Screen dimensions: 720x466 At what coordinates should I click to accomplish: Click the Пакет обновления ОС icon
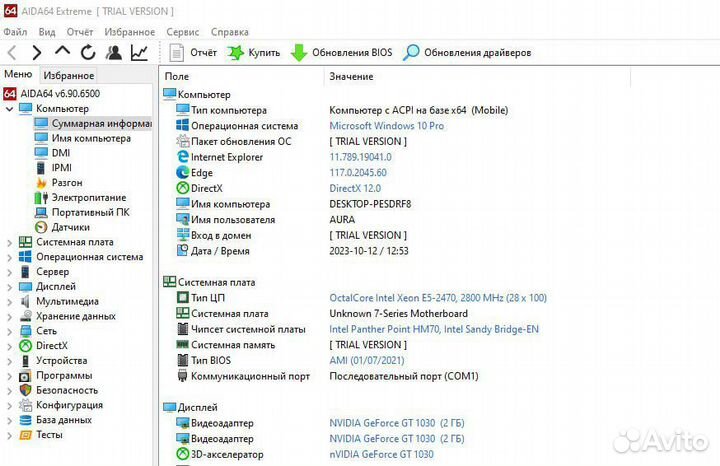[x=183, y=141]
